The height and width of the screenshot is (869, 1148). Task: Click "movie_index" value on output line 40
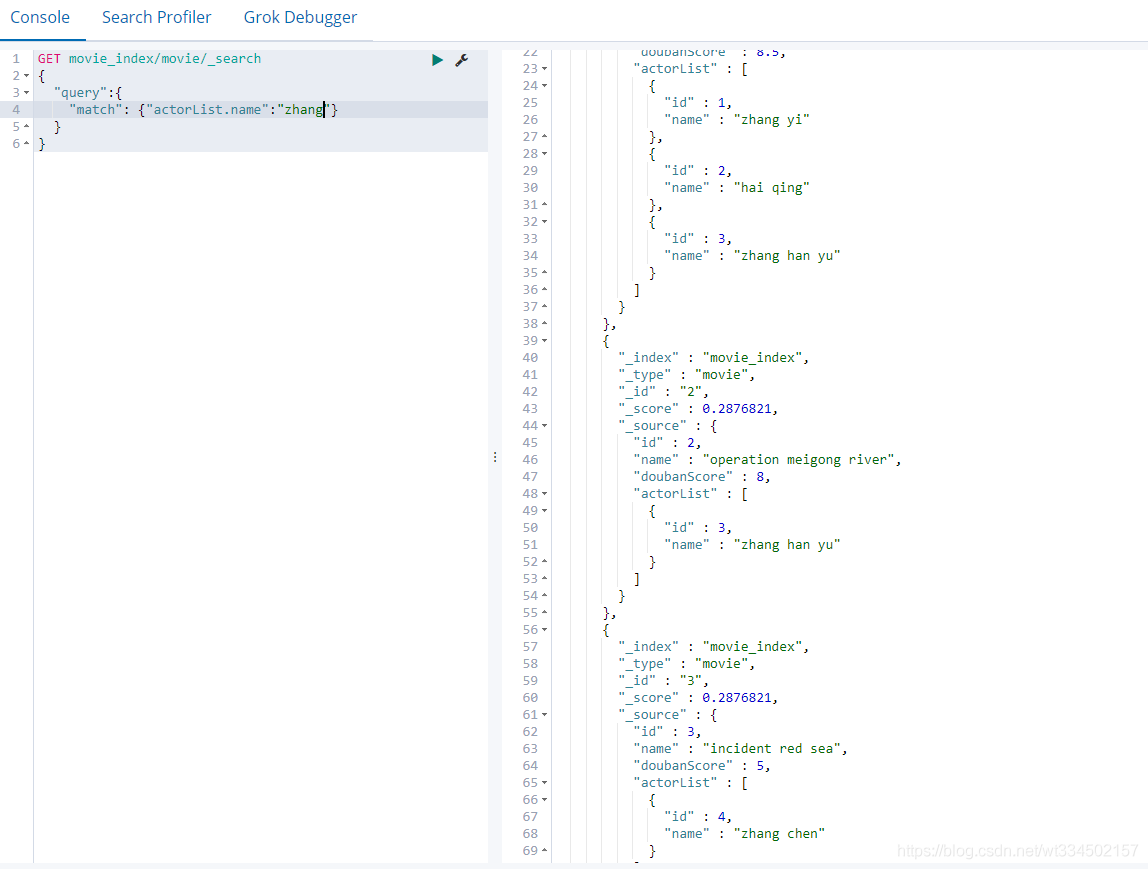pos(753,358)
